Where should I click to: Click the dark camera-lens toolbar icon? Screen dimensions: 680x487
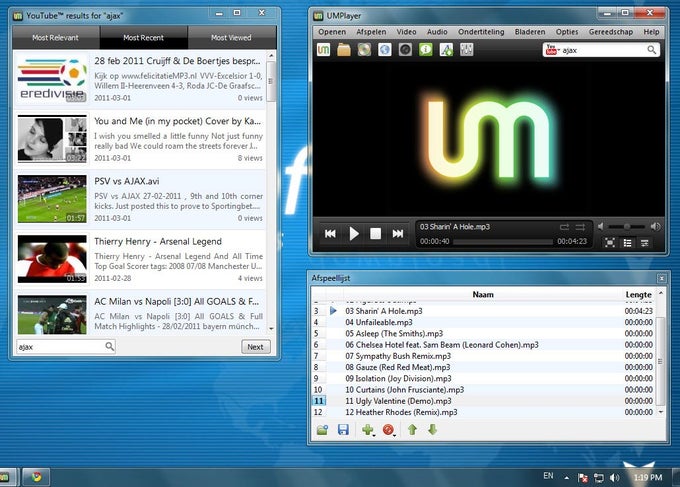[405, 50]
